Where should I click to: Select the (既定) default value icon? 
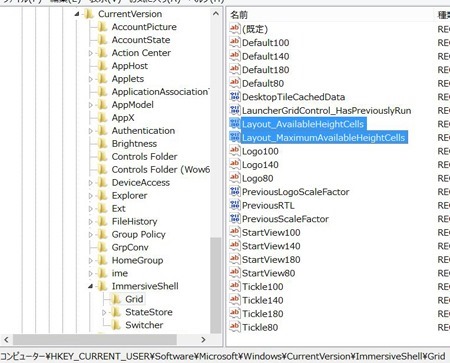[235, 29]
